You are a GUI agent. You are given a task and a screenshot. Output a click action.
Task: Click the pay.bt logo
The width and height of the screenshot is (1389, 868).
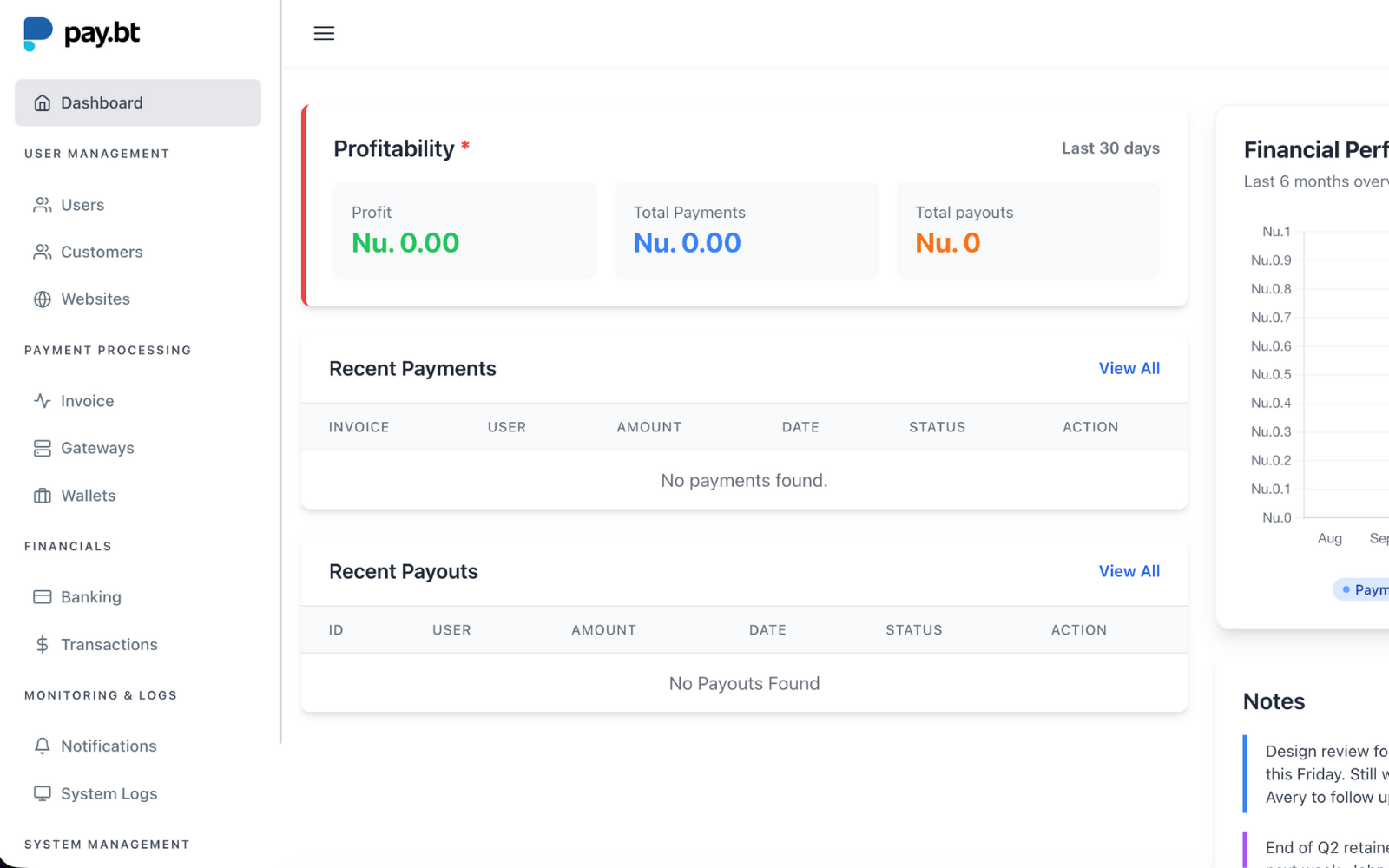pos(82,34)
